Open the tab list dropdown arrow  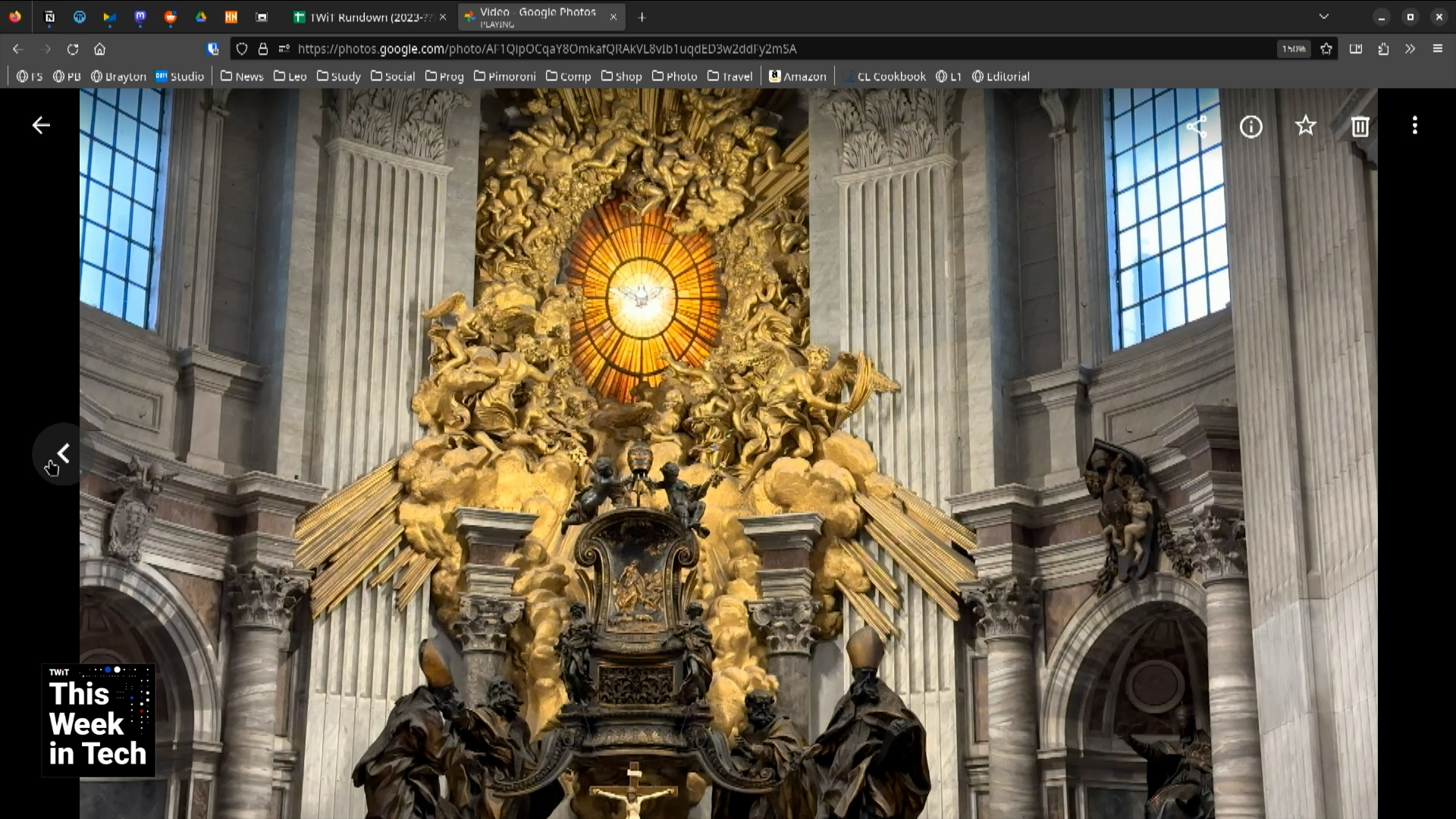[1325, 16]
